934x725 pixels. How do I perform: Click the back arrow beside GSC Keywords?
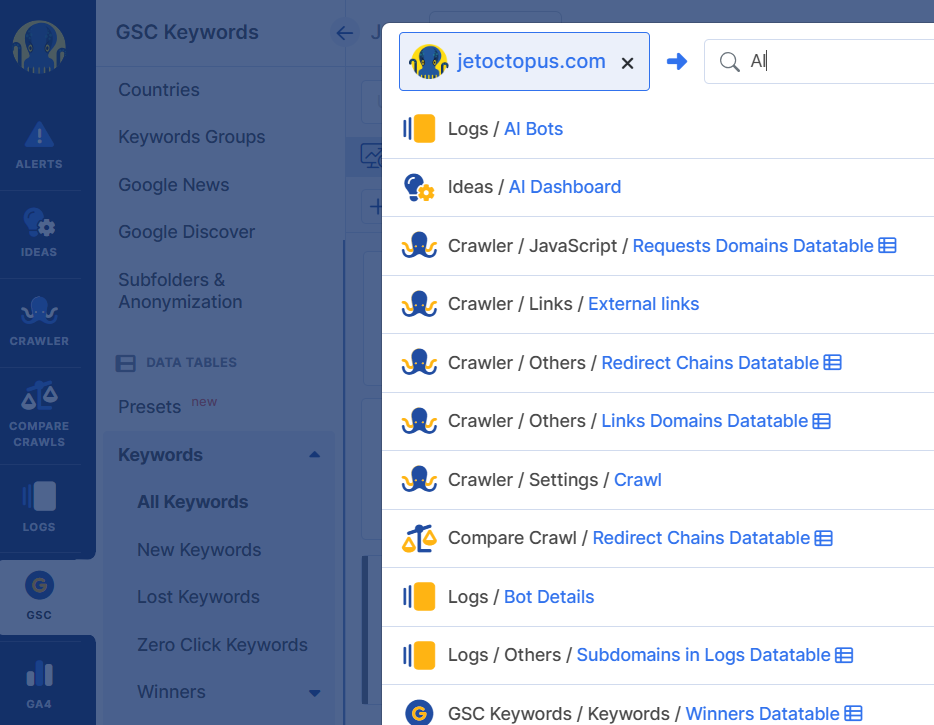[345, 33]
